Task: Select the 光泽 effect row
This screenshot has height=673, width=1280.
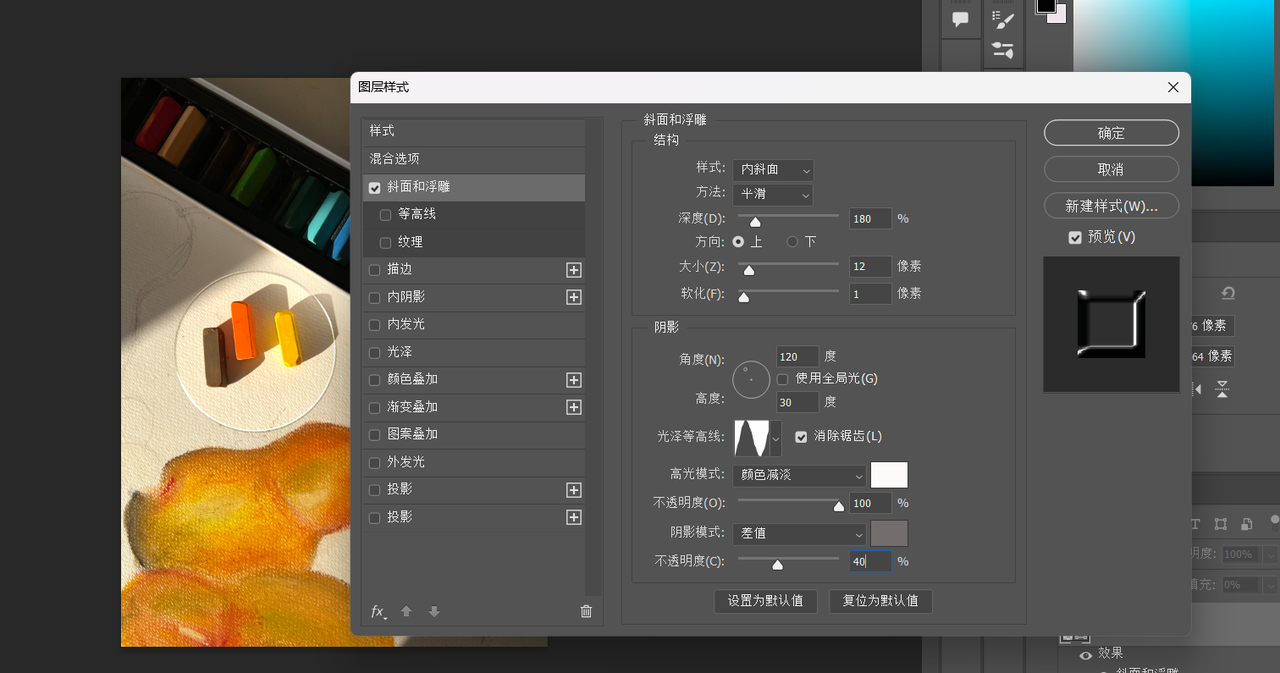Action: pyautogui.click(x=474, y=352)
